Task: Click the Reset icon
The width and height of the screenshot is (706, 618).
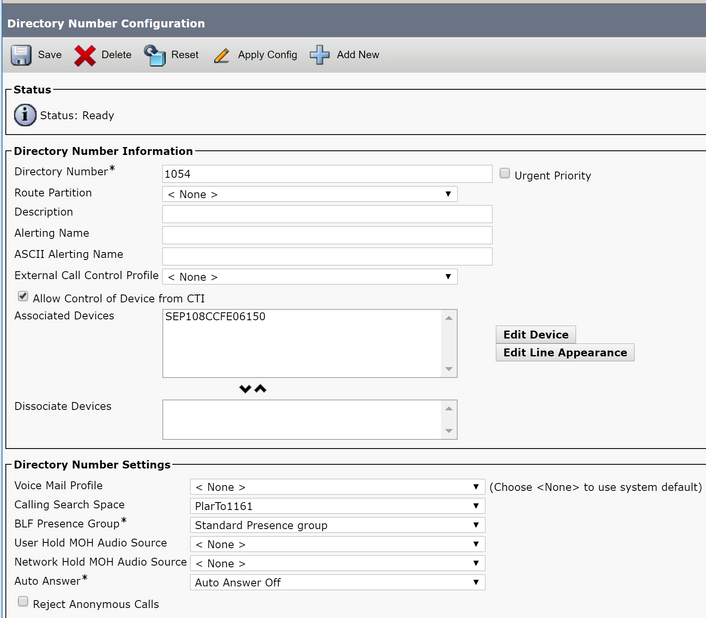Action: 154,55
